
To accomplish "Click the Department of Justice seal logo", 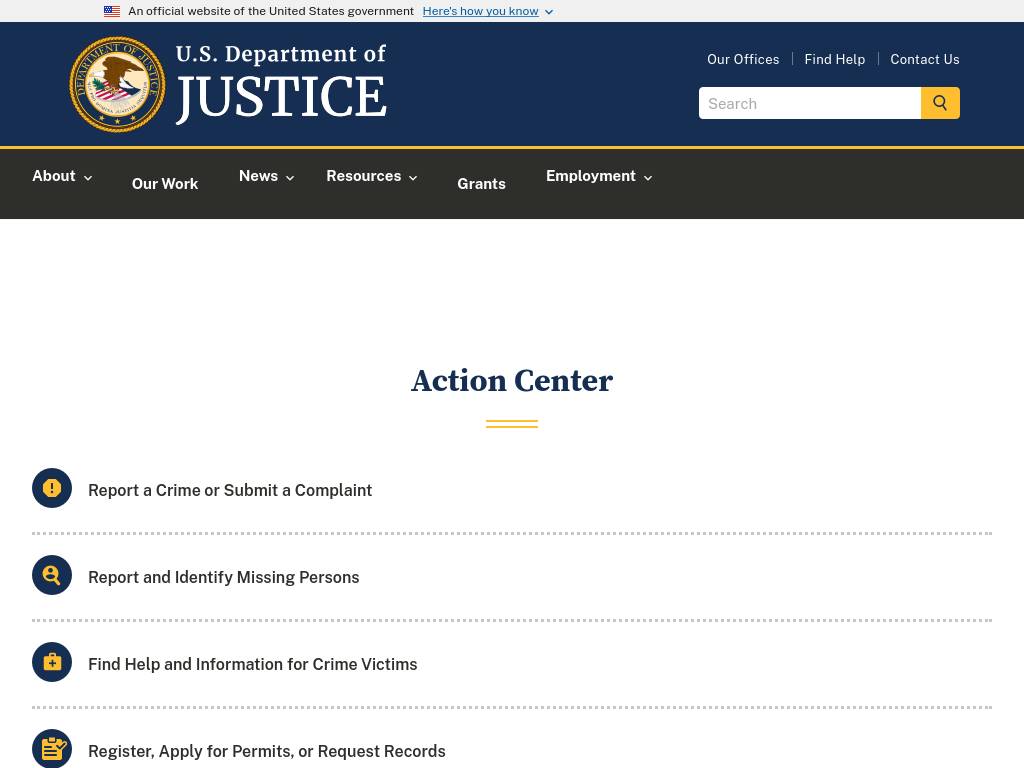I will (x=118, y=84).
